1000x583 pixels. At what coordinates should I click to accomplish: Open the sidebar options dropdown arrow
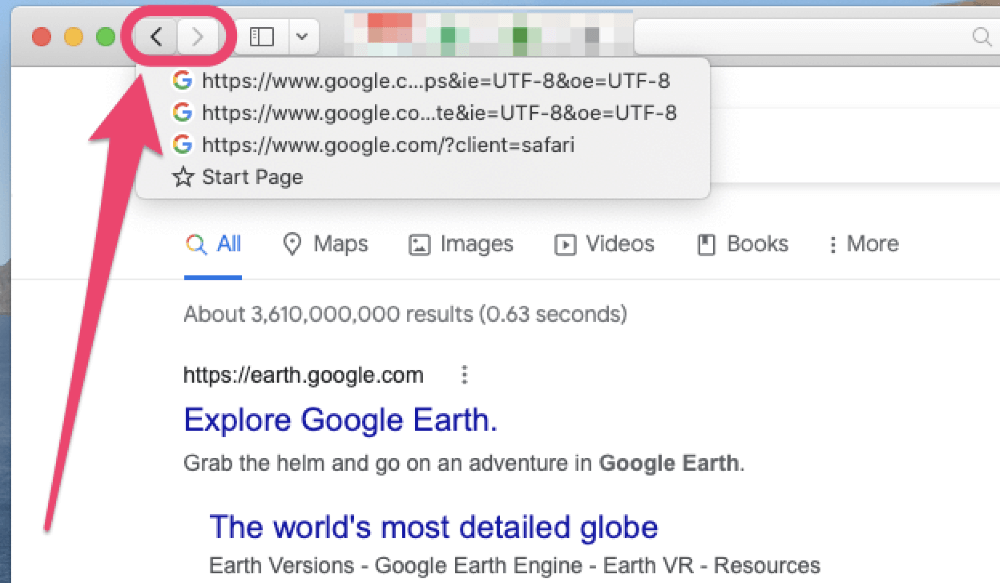pyautogui.click(x=302, y=37)
